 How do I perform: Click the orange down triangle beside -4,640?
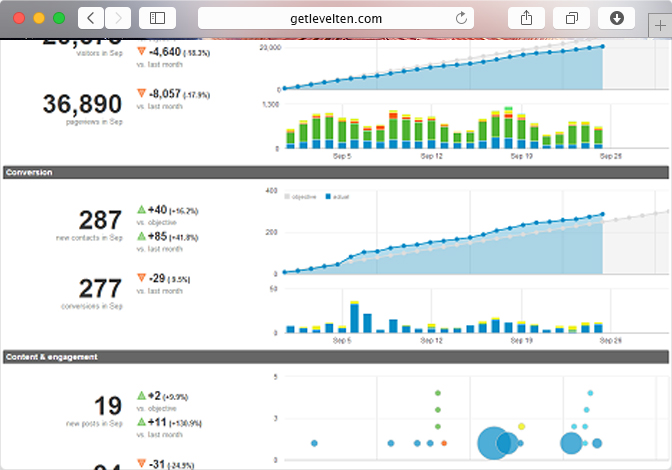pos(141,51)
